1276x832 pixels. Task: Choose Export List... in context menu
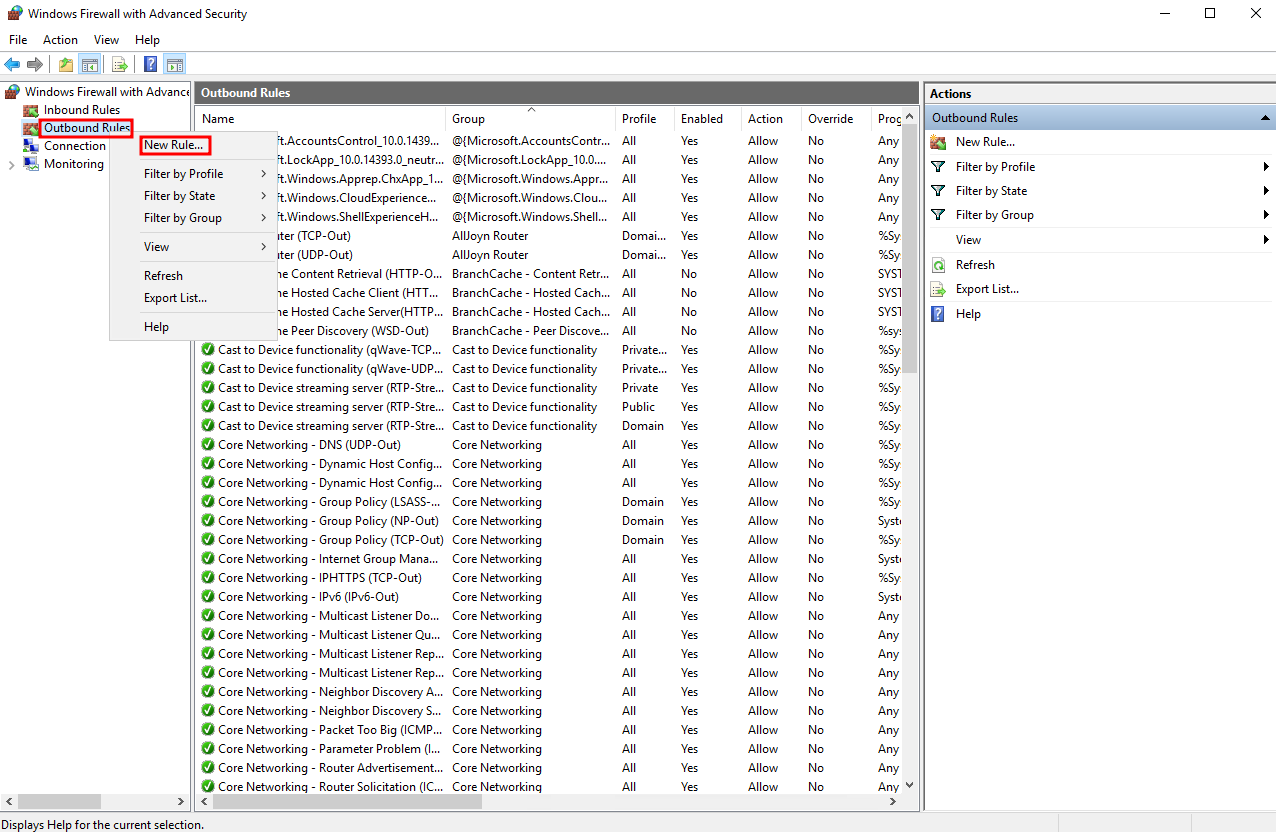(x=175, y=298)
